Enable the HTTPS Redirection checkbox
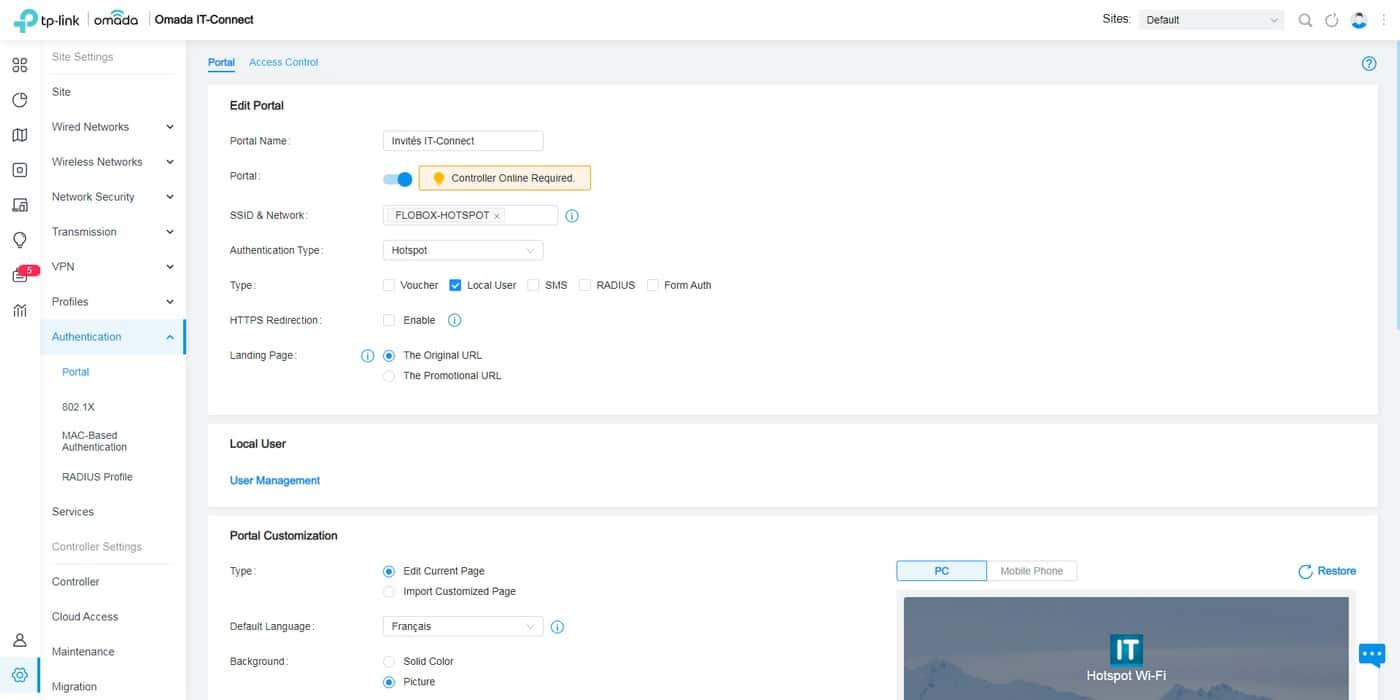The width and height of the screenshot is (1400, 700). click(x=389, y=320)
